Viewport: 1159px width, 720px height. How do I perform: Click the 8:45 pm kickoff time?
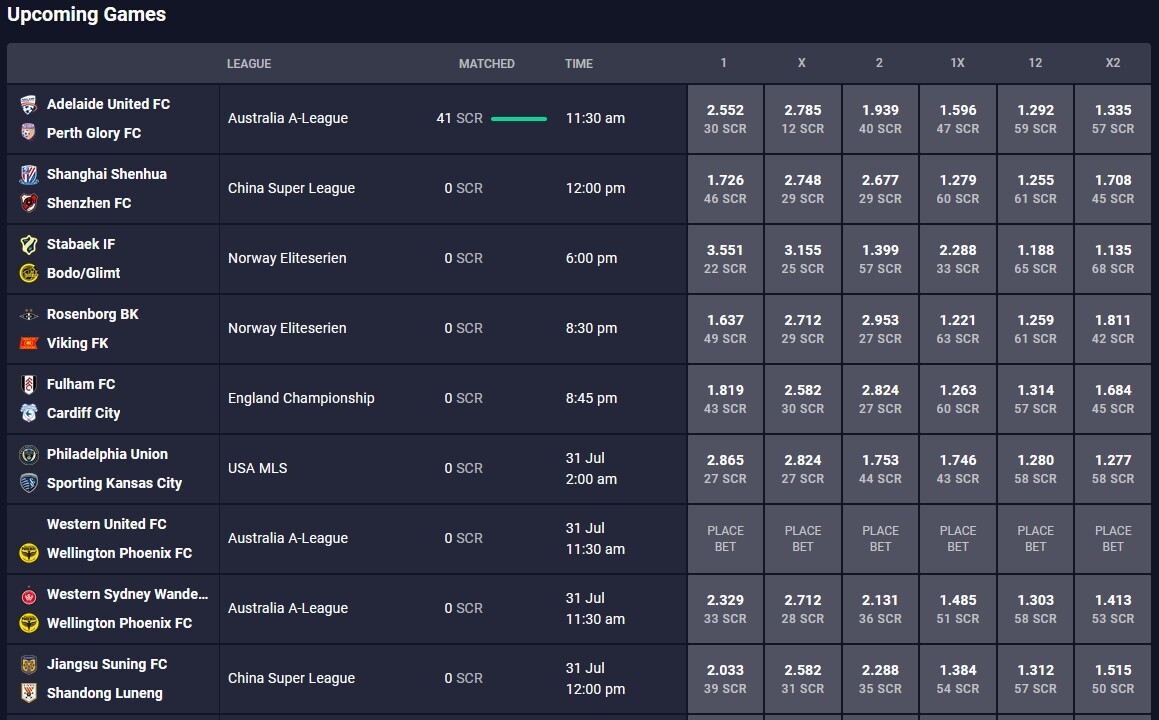(591, 398)
